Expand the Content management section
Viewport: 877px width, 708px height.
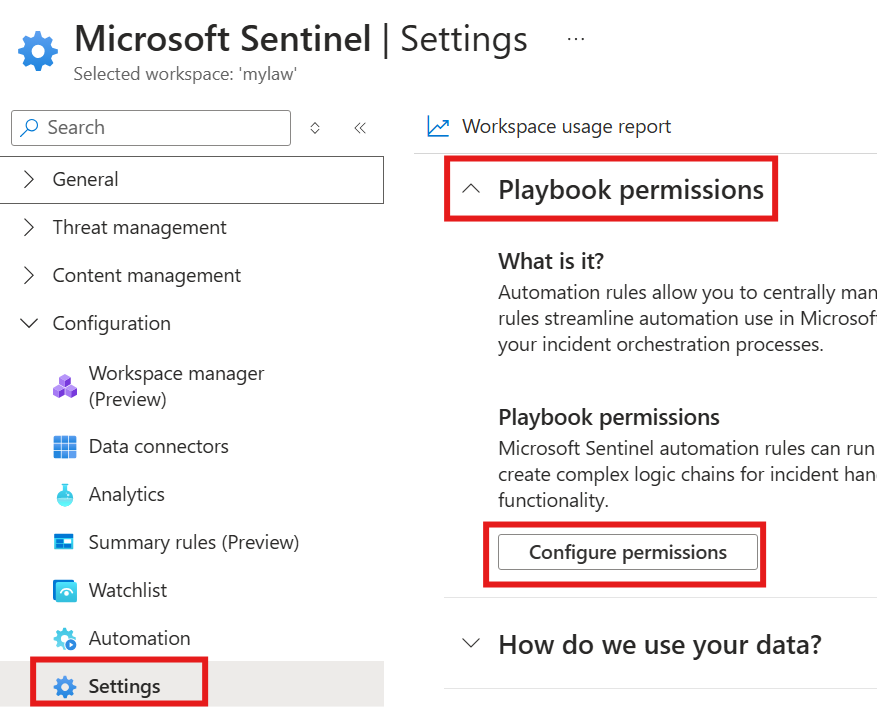click(x=30, y=276)
